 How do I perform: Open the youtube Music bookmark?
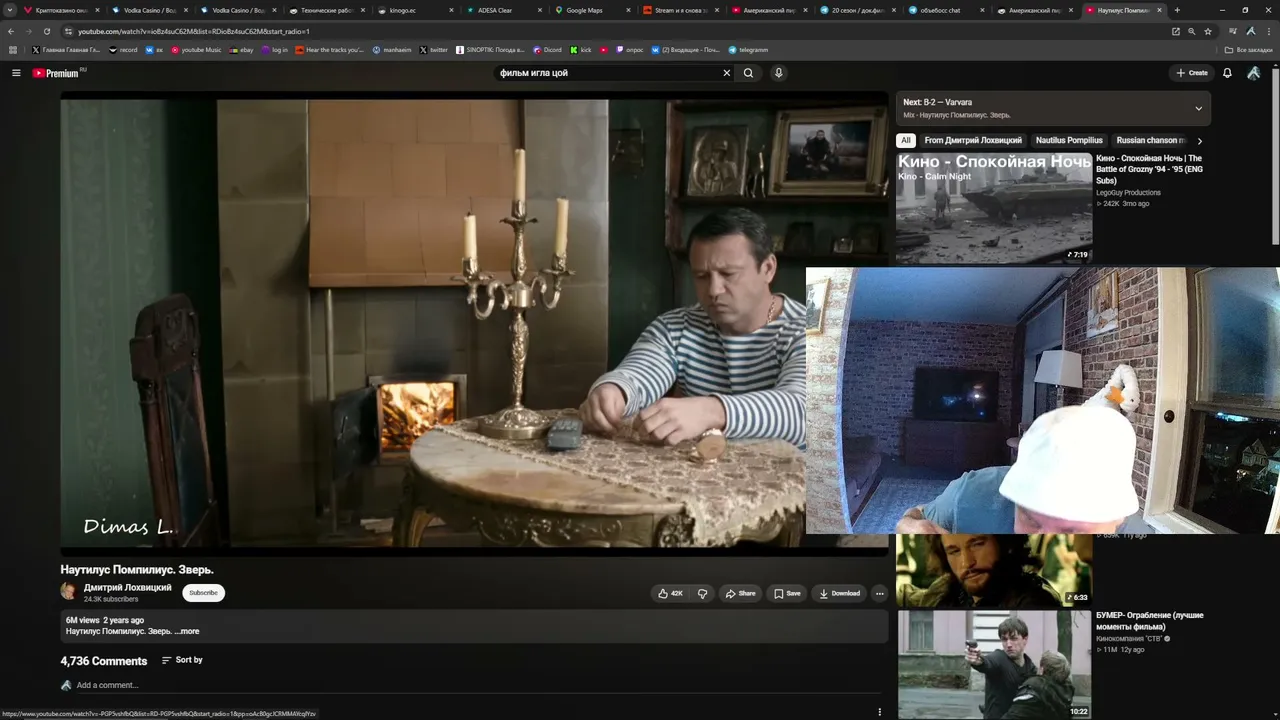pyautogui.click(x=196, y=50)
